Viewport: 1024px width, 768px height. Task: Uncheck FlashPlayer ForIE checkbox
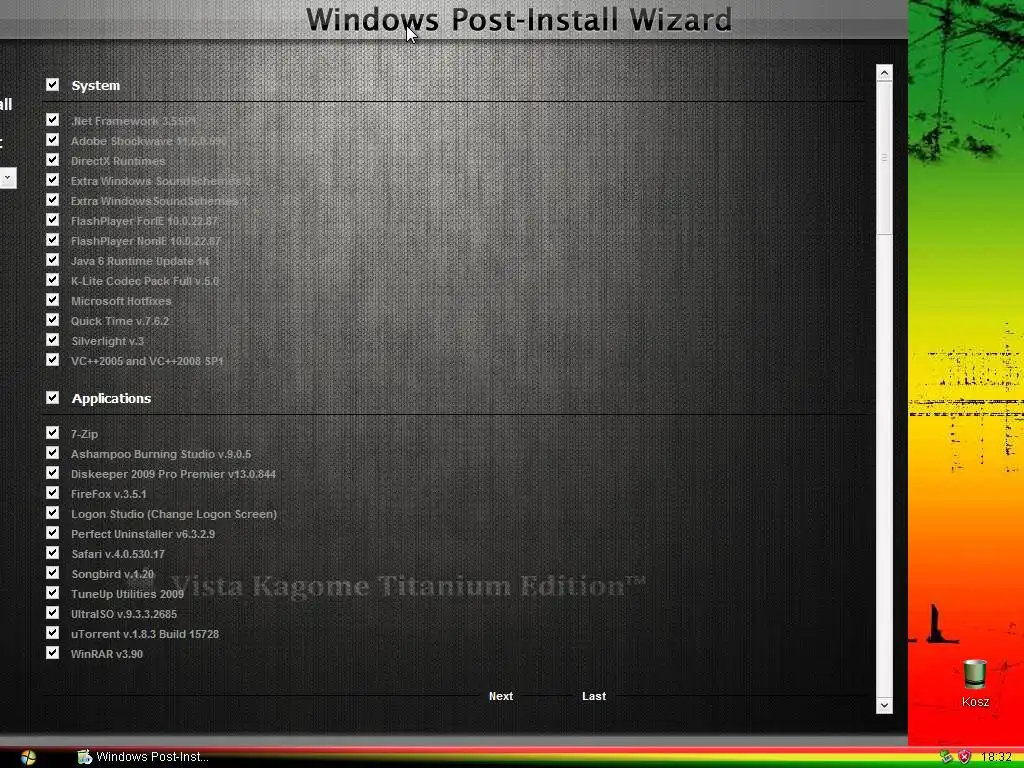tap(52, 220)
